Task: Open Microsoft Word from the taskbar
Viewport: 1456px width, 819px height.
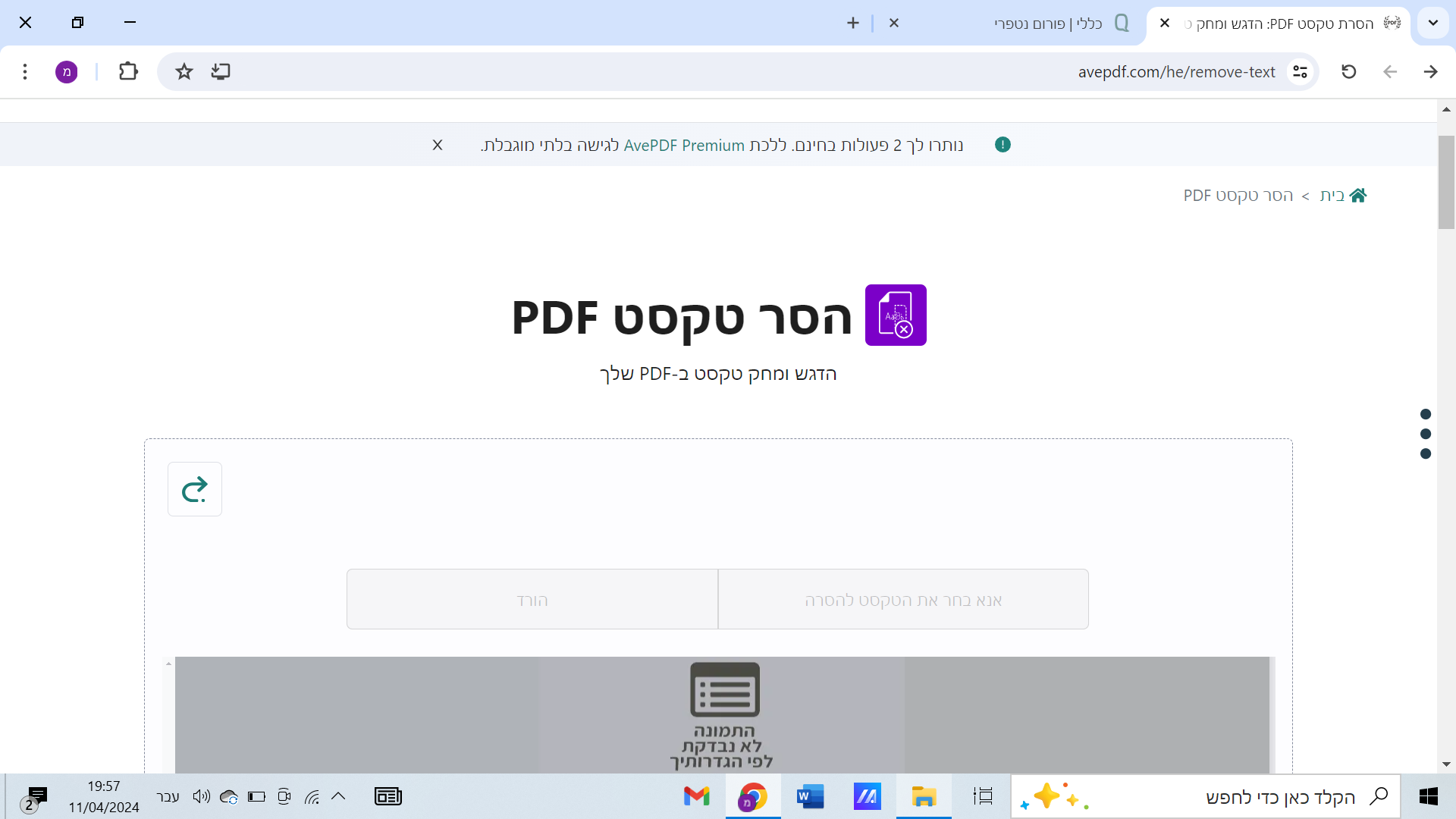Action: 810,796
